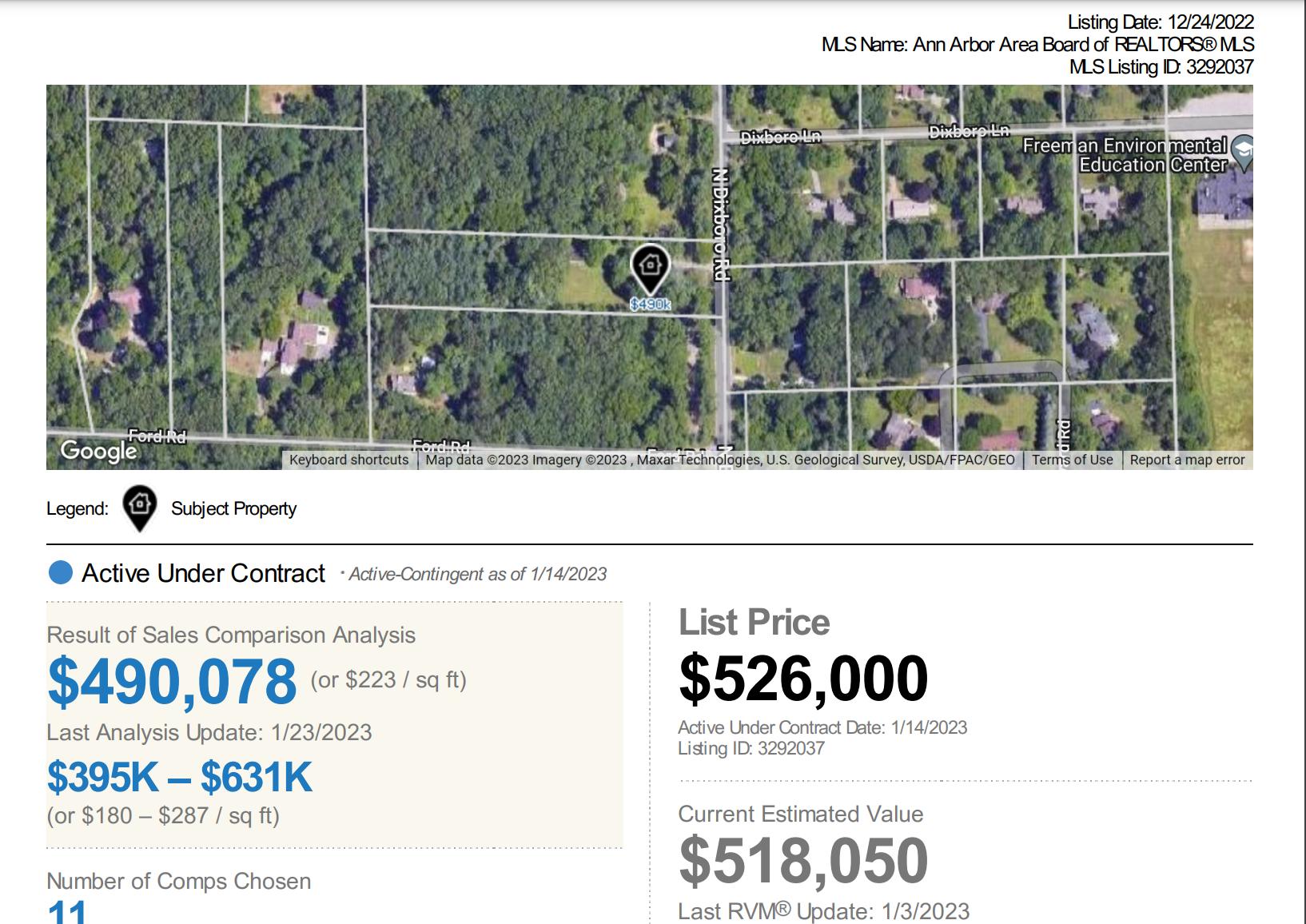
Task: Click the Ford Rd label near Google logo
Action: coord(157,436)
